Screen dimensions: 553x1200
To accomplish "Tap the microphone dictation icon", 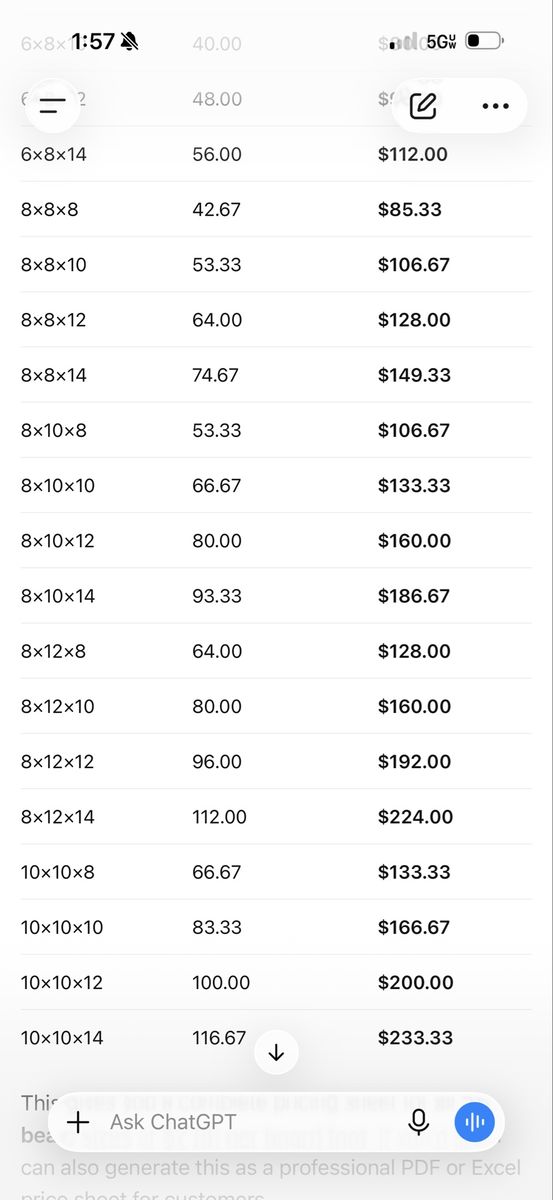I will (x=419, y=1122).
